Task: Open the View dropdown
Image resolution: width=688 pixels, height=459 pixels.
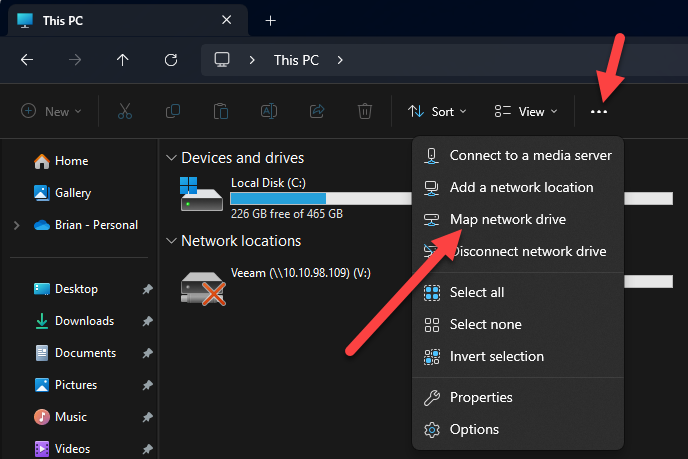Action: [x=526, y=112]
